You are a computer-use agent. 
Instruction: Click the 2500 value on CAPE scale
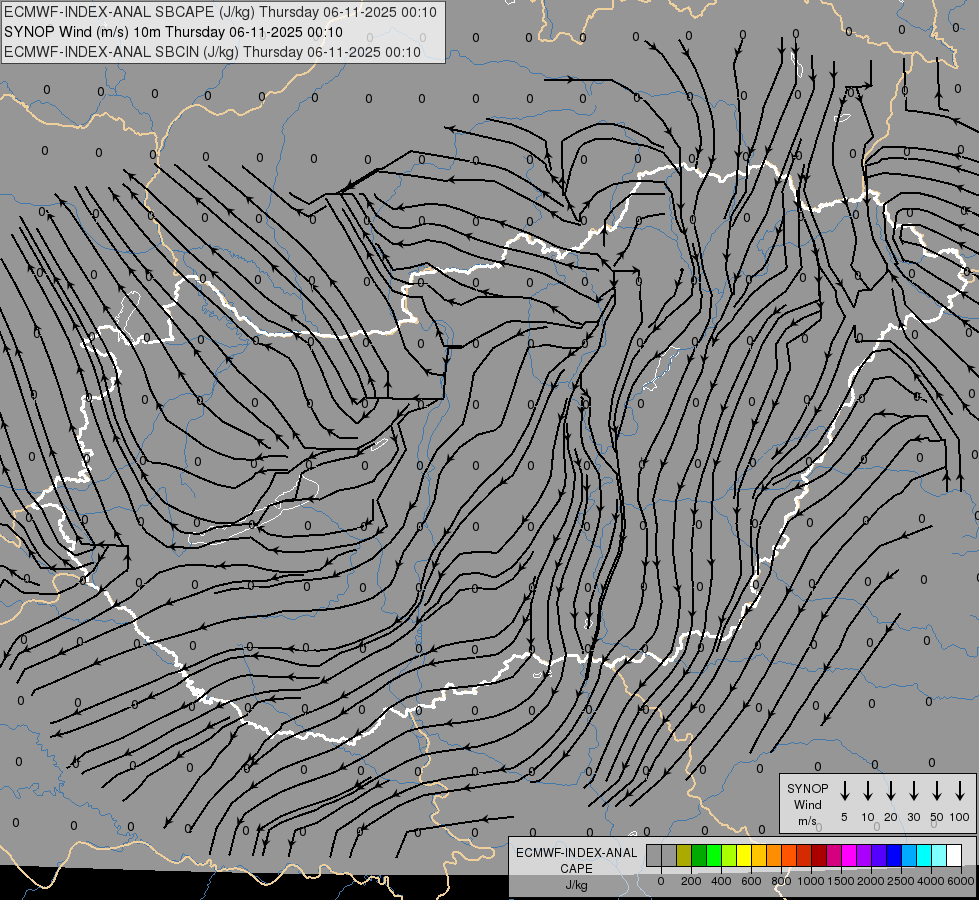(x=901, y=881)
